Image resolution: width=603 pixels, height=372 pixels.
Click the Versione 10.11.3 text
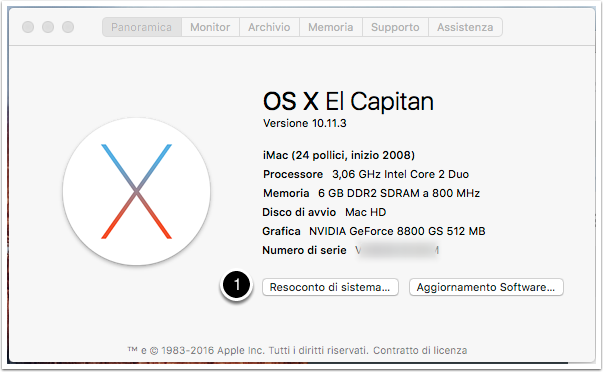pyautogui.click(x=305, y=123)
